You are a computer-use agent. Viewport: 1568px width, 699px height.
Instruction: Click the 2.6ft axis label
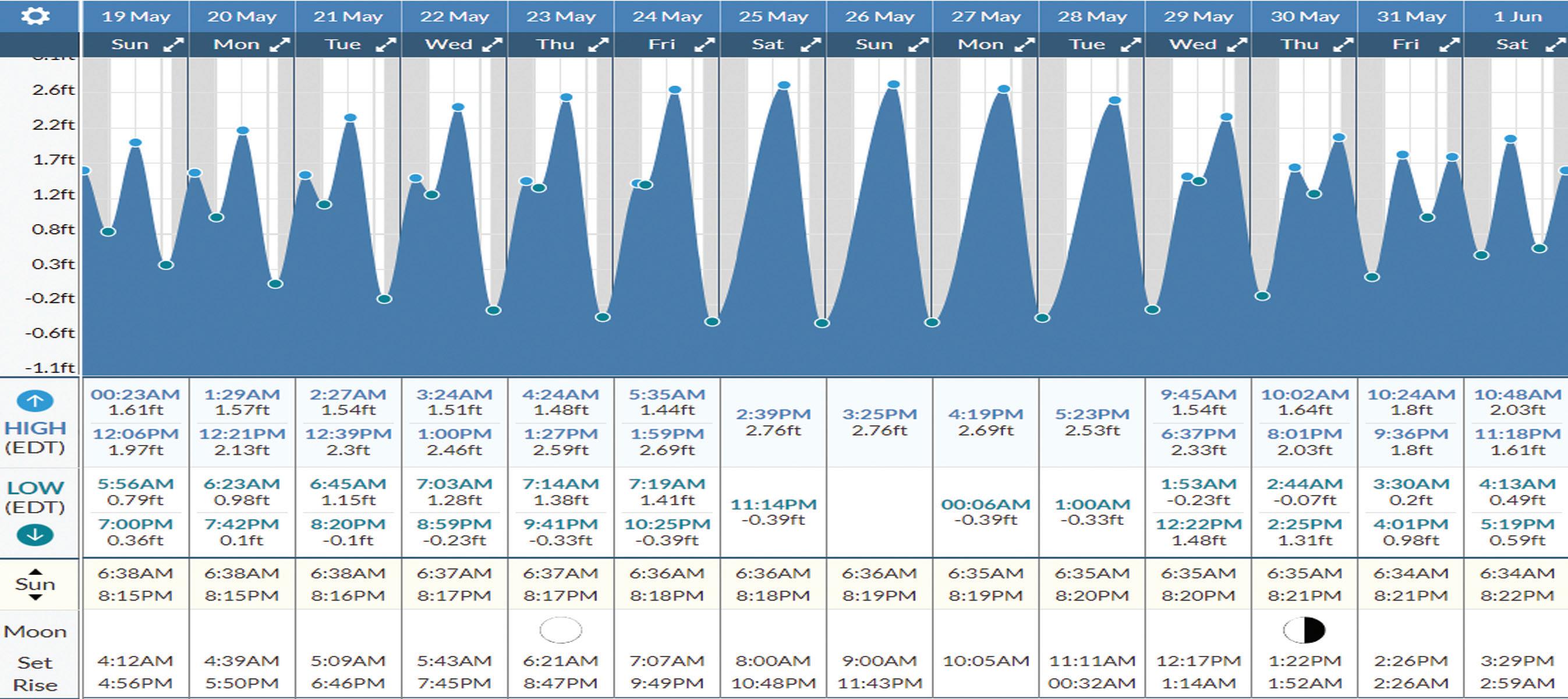pos(54,90)
